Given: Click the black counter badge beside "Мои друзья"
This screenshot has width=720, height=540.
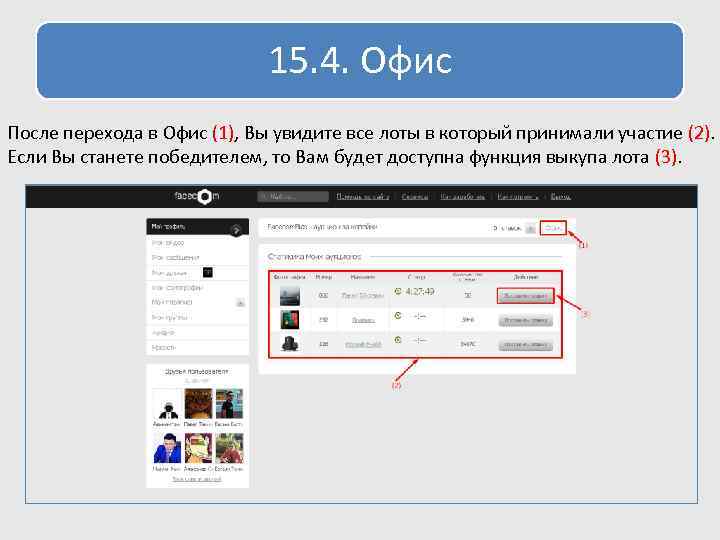Looking at the screenshot, I should point(208,272).
